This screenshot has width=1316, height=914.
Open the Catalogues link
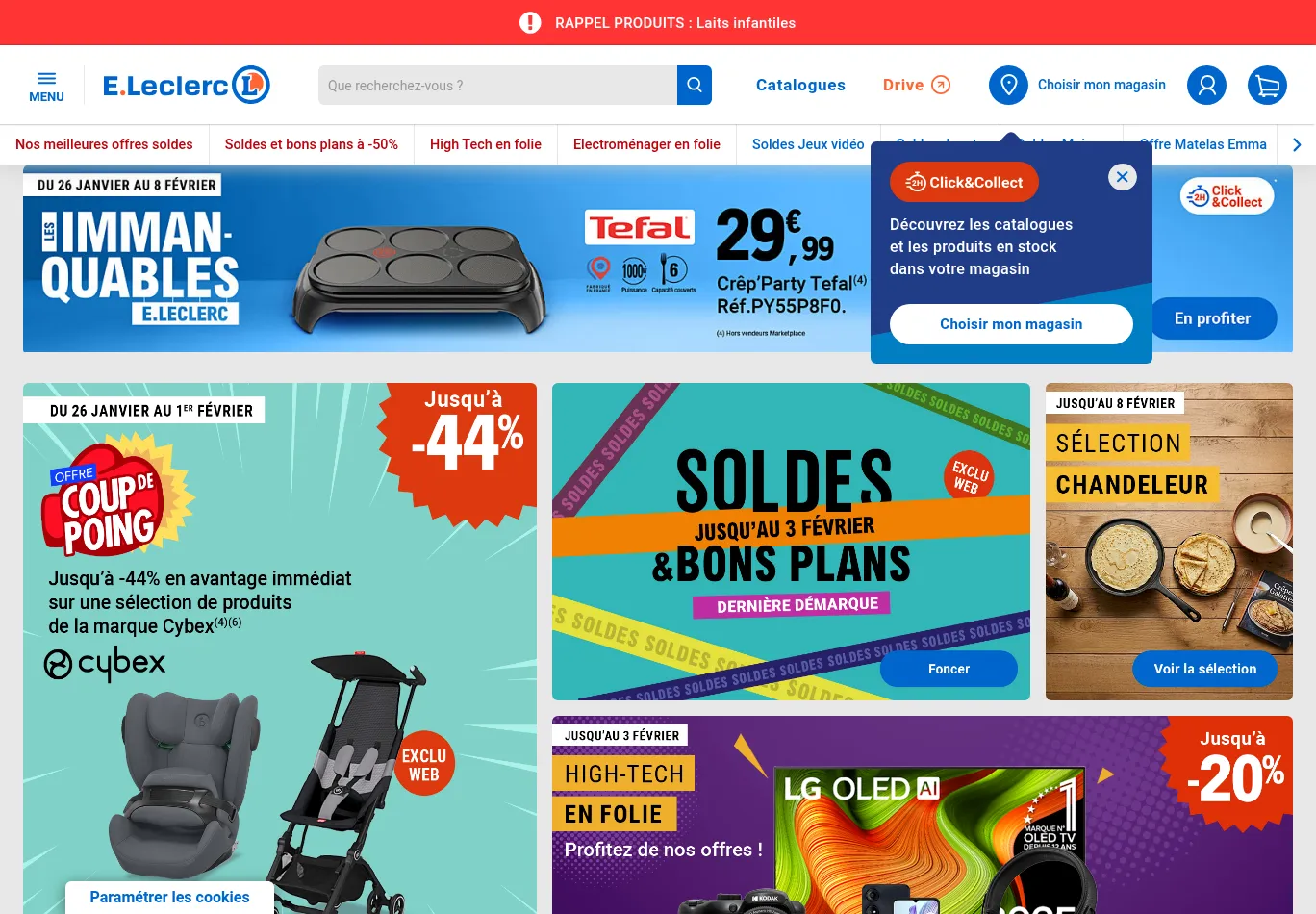click(800, 85)
